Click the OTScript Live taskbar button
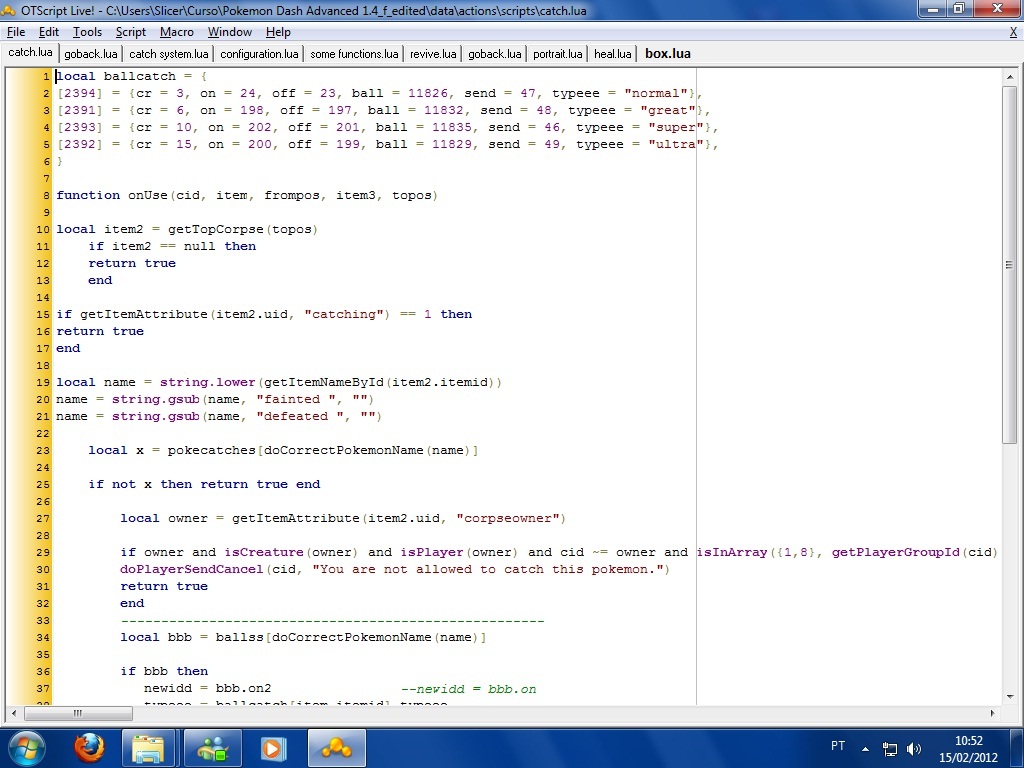1024x768 pixels. pos(336,748)
